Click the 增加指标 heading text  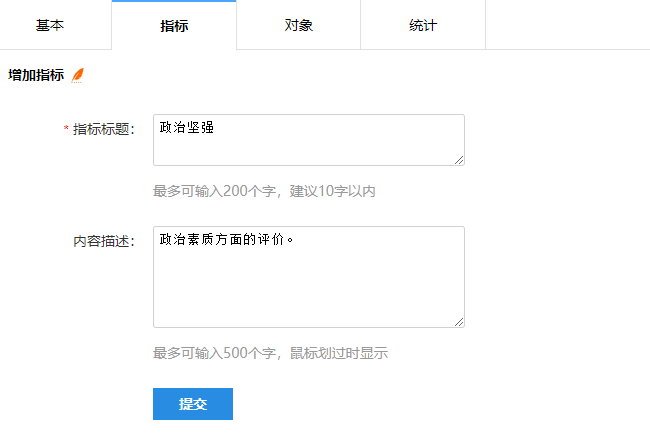click(x=36, y=75)
